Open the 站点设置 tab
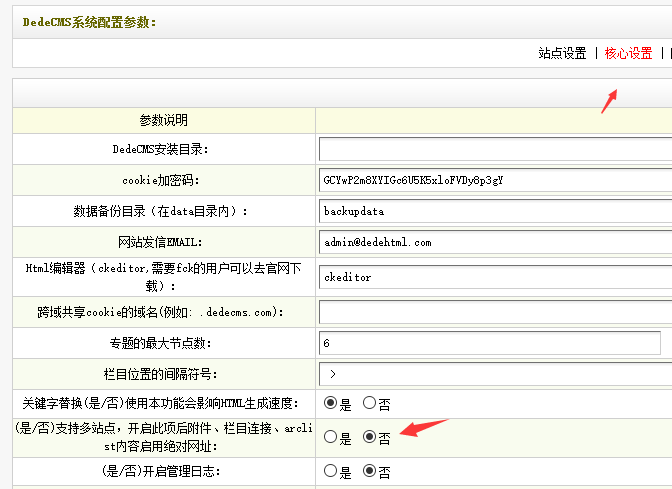 (x=562, y=54)
